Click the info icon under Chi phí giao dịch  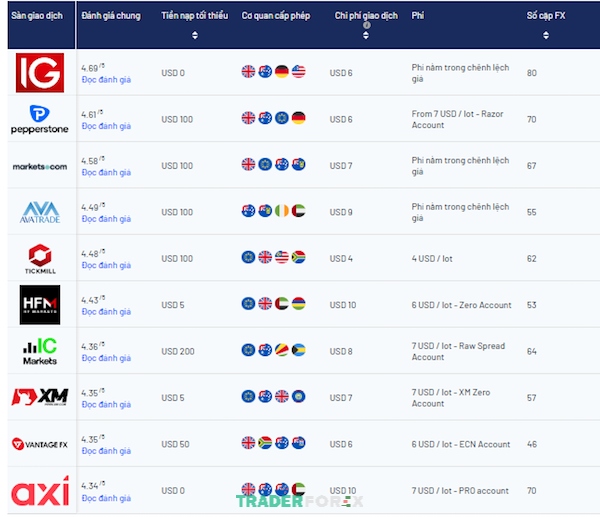(367, 25)
